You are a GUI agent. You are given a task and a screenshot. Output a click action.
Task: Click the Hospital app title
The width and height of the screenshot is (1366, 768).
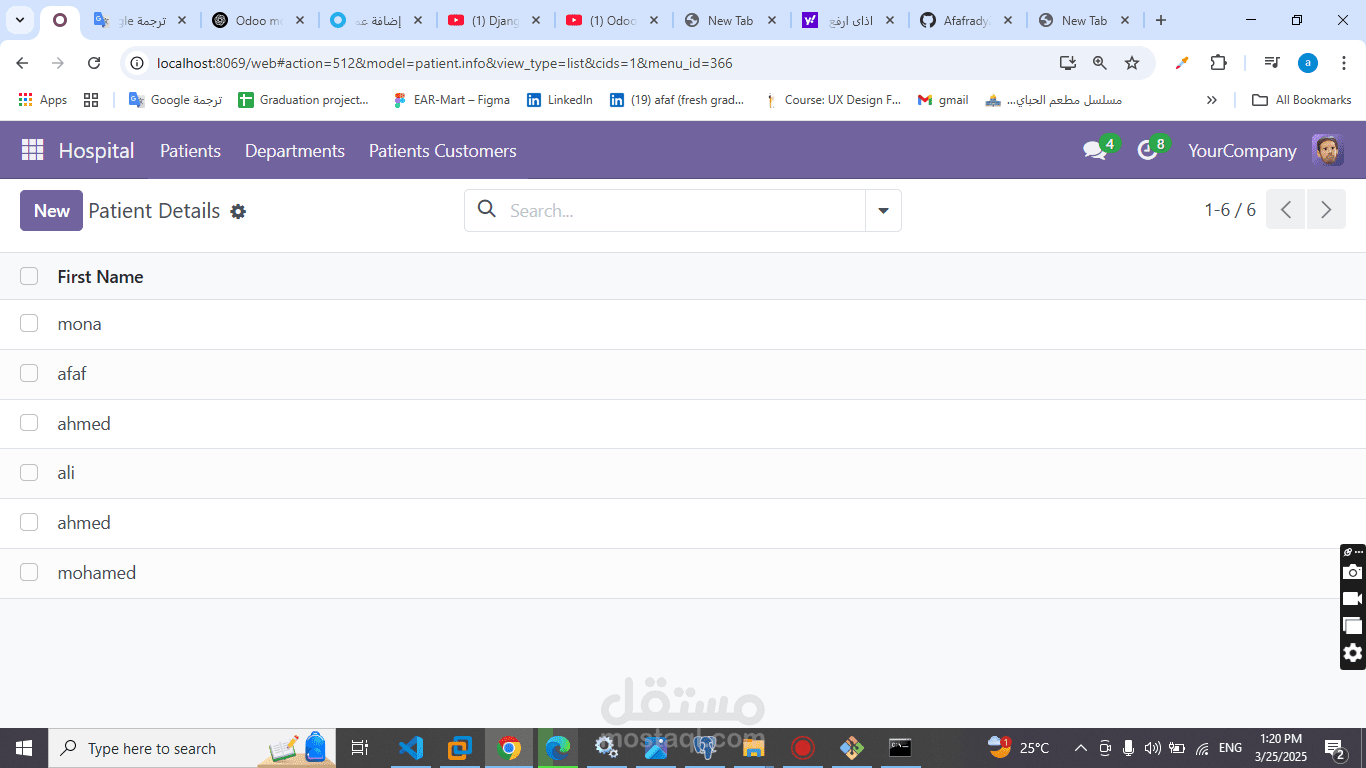tap(96, 151)
